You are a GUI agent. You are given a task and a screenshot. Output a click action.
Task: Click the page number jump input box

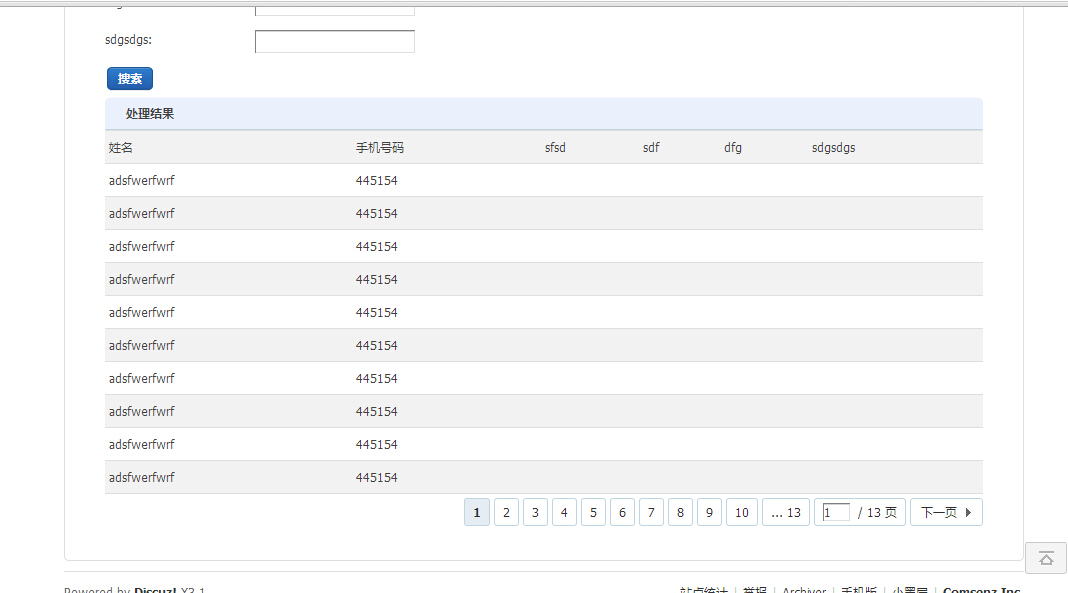click(836, 511)
